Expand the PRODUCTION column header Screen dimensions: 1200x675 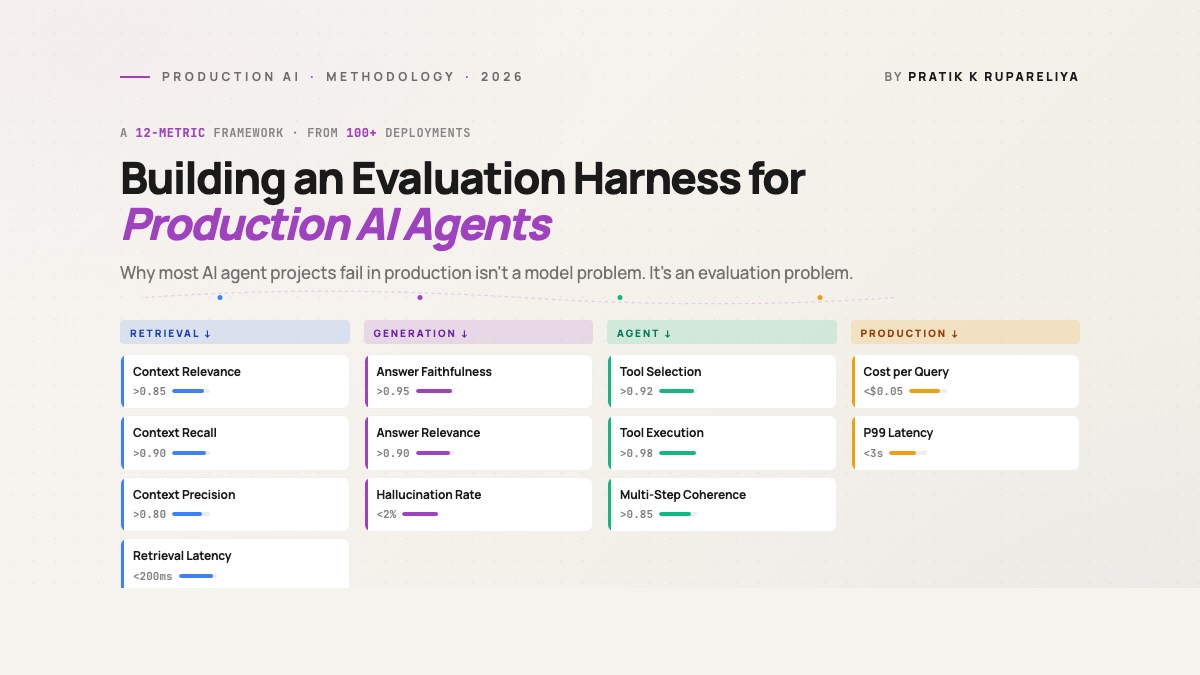tap(965, 333)
